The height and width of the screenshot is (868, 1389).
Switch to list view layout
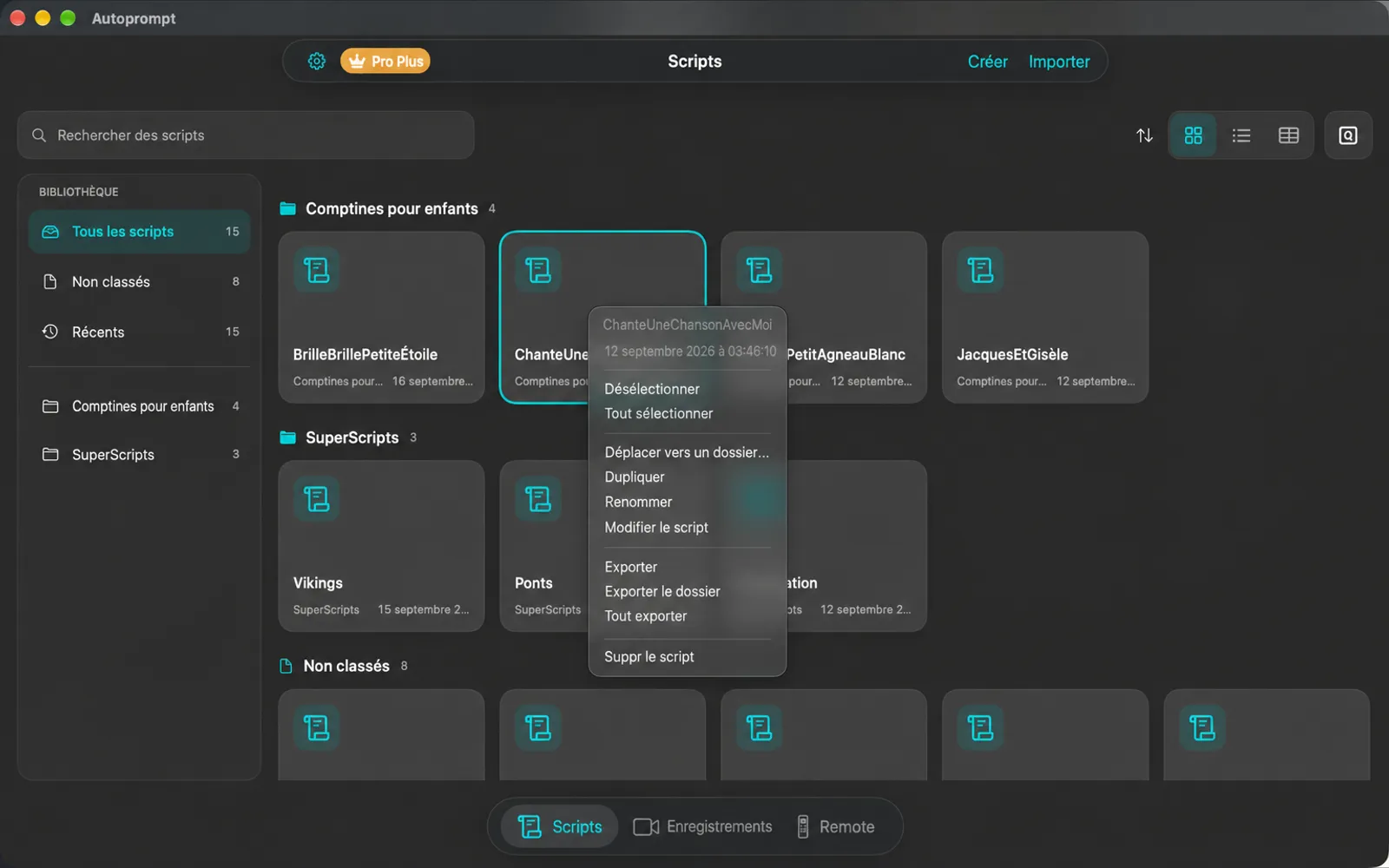click(1241, 135)
